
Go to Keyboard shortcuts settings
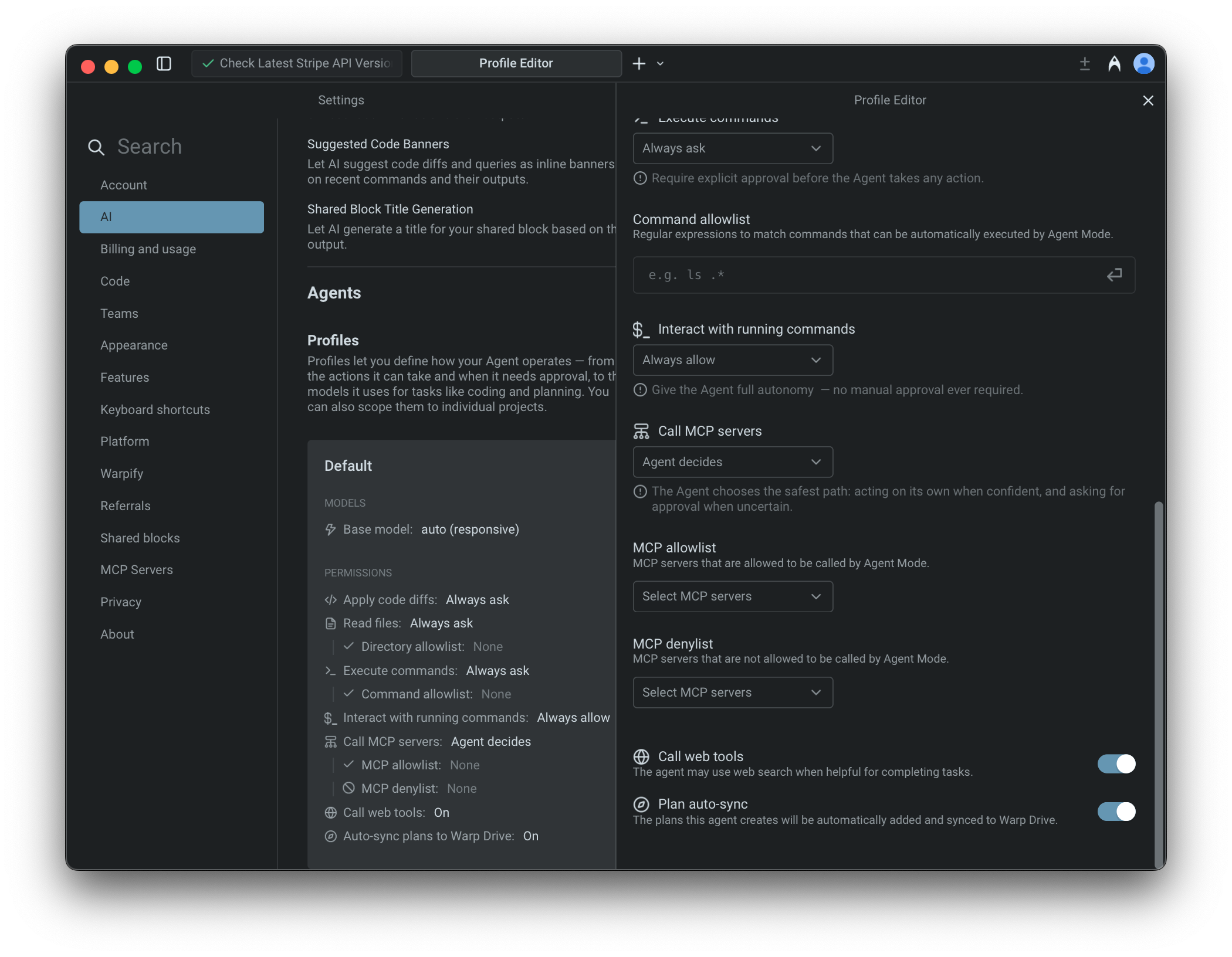coord(155,410)
